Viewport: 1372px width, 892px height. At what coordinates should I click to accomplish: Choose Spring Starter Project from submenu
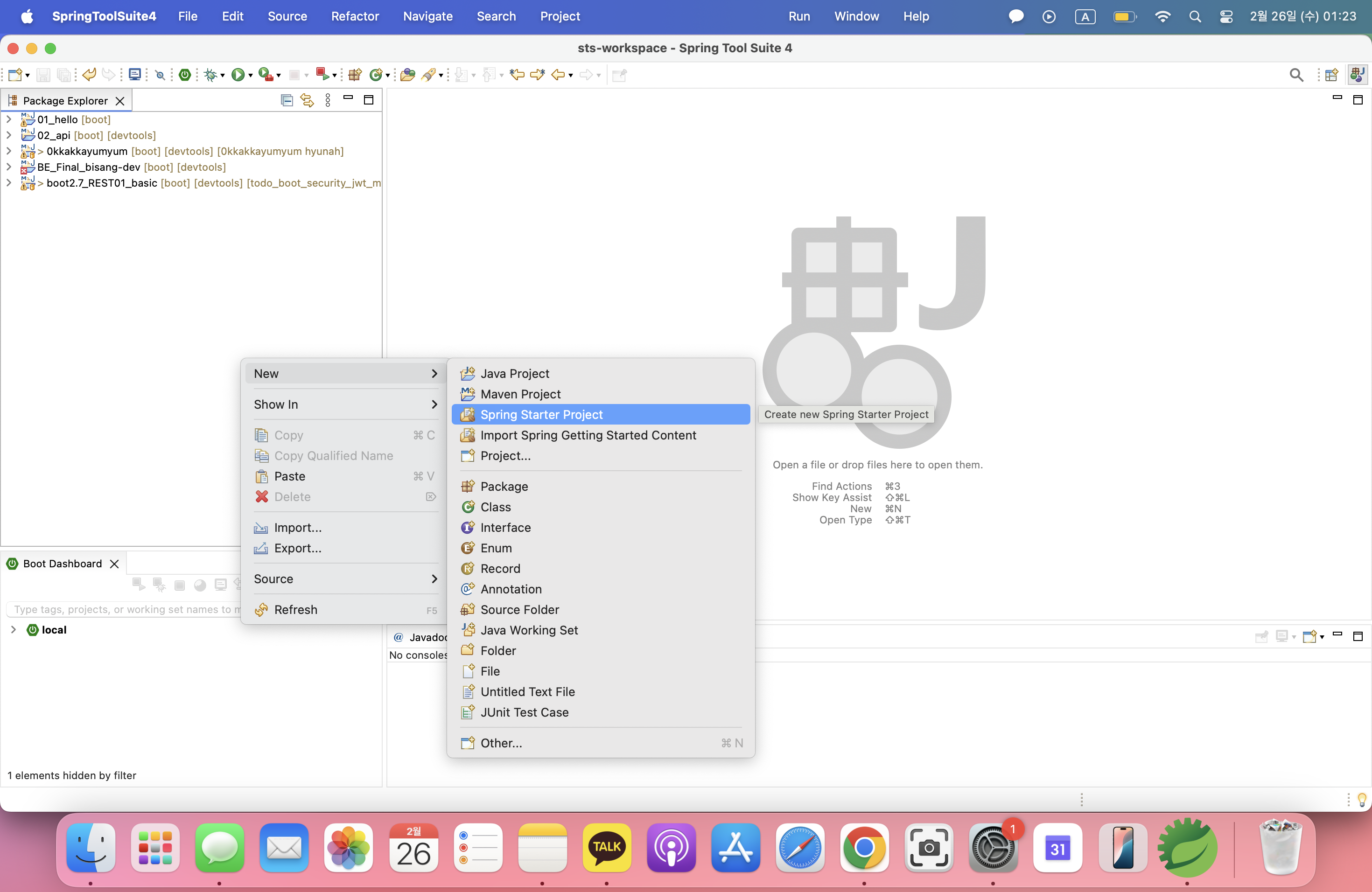[601, 414]
